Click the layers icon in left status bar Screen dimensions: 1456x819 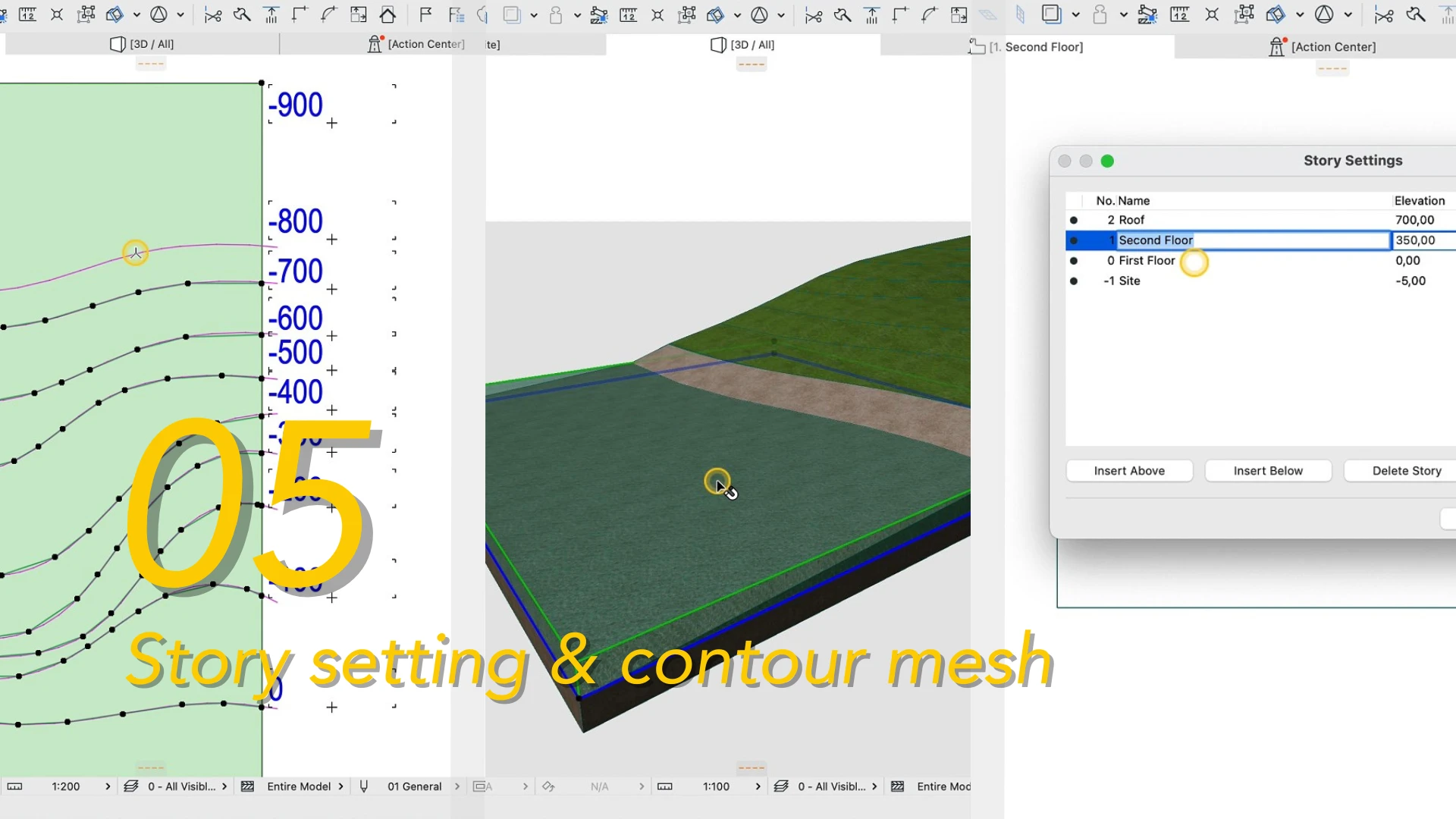131,786
